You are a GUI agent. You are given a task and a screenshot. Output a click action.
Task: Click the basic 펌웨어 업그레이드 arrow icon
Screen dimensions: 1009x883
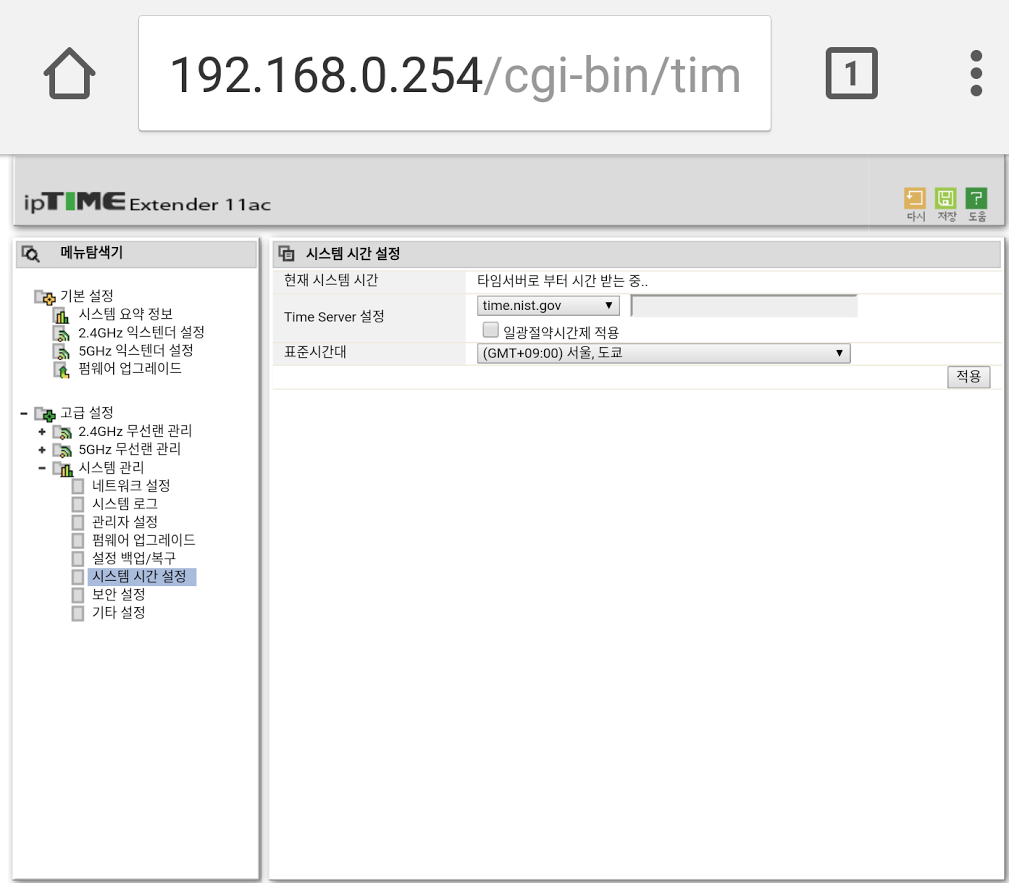click(x=61, y=370)
